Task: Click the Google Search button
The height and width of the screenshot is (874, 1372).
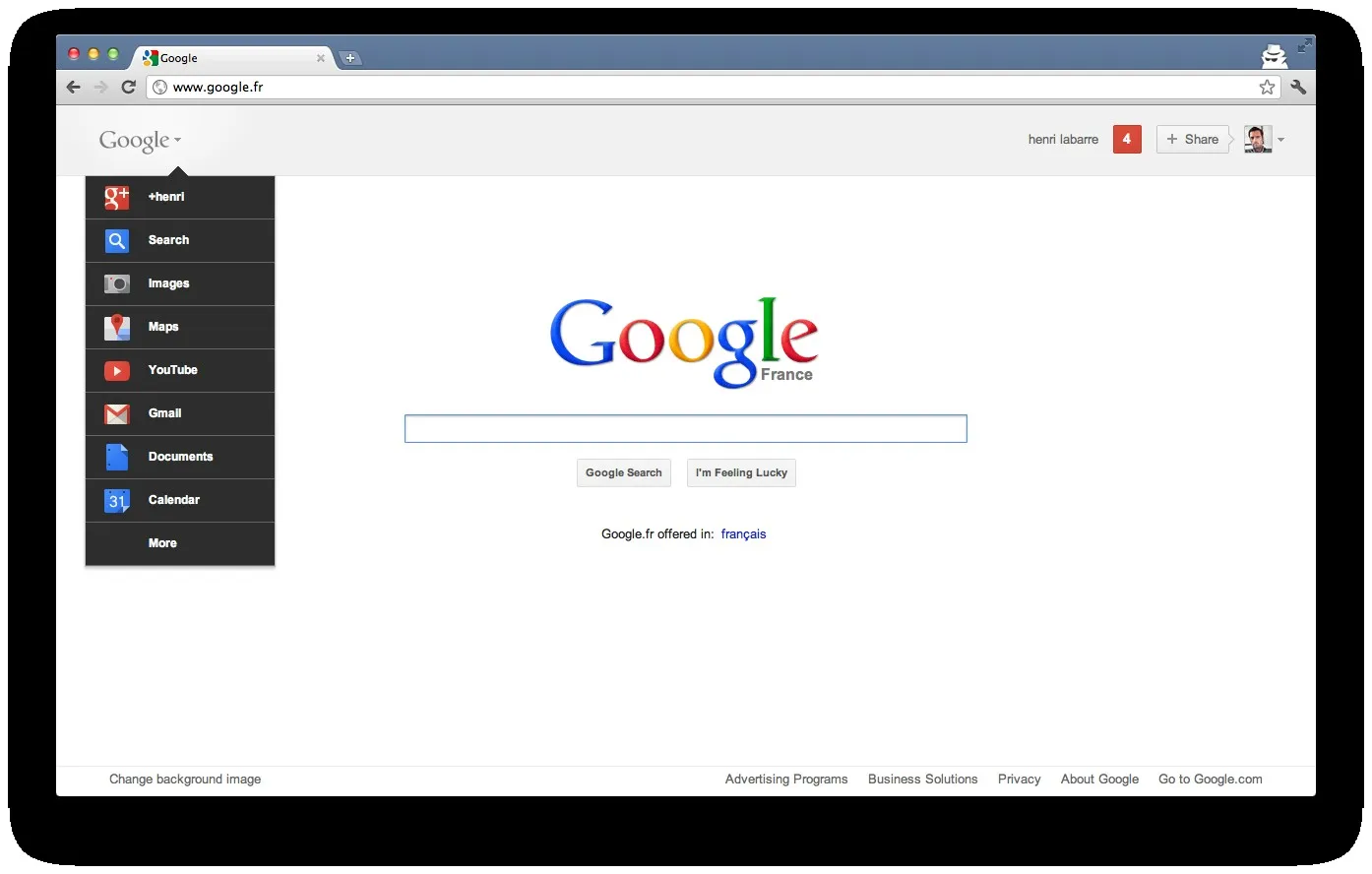Action: [624, 472]
